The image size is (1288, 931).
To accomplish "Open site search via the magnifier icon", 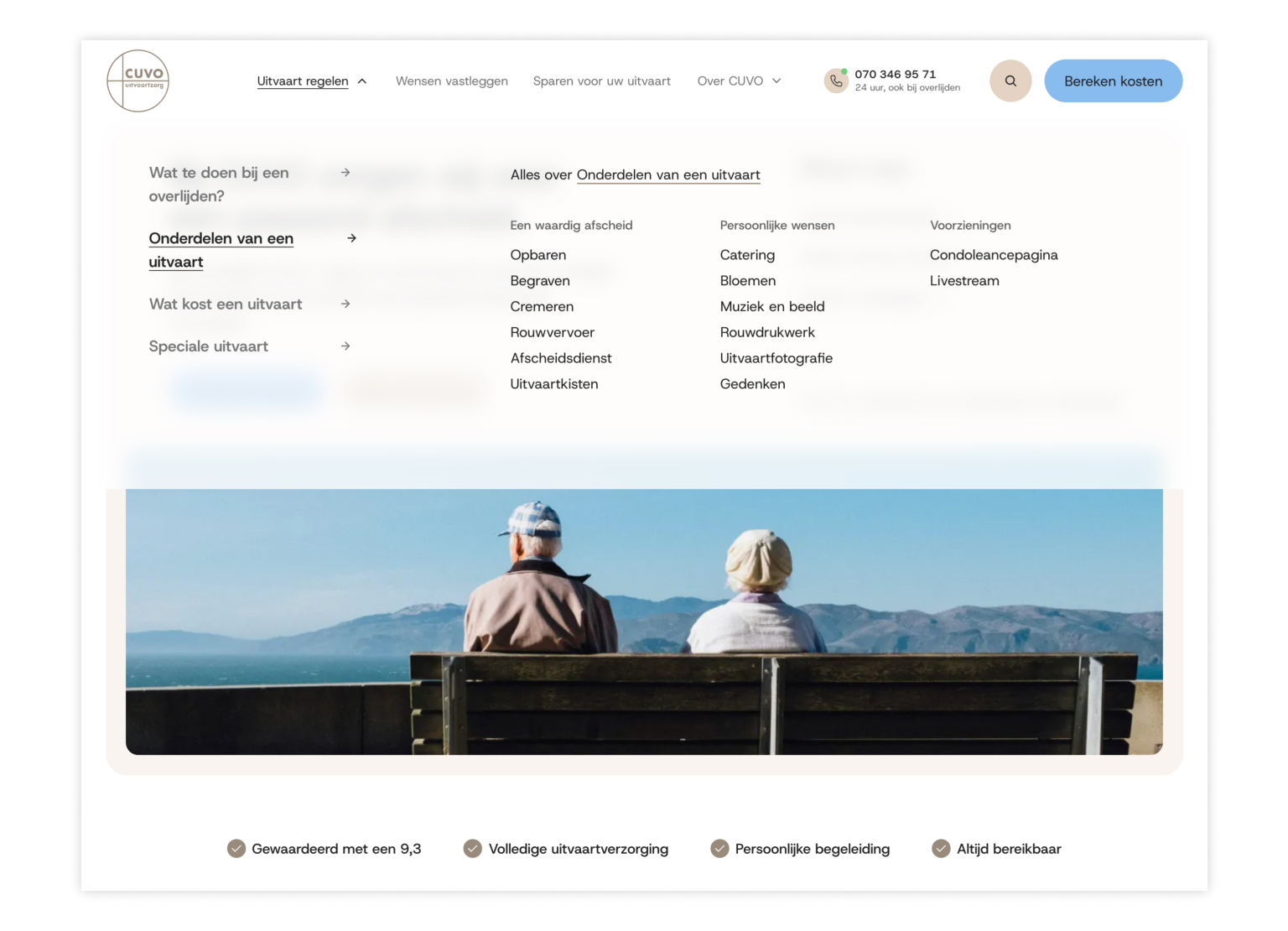I will coord(1010,81).
